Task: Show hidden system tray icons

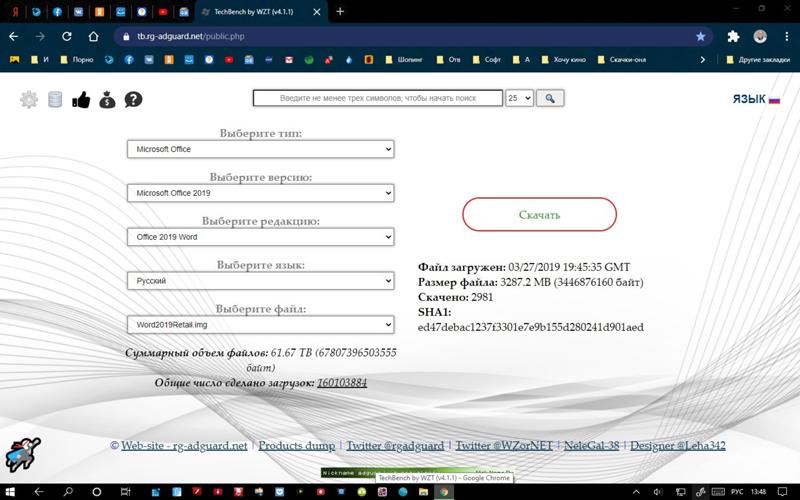Action: tap(636, 492)
